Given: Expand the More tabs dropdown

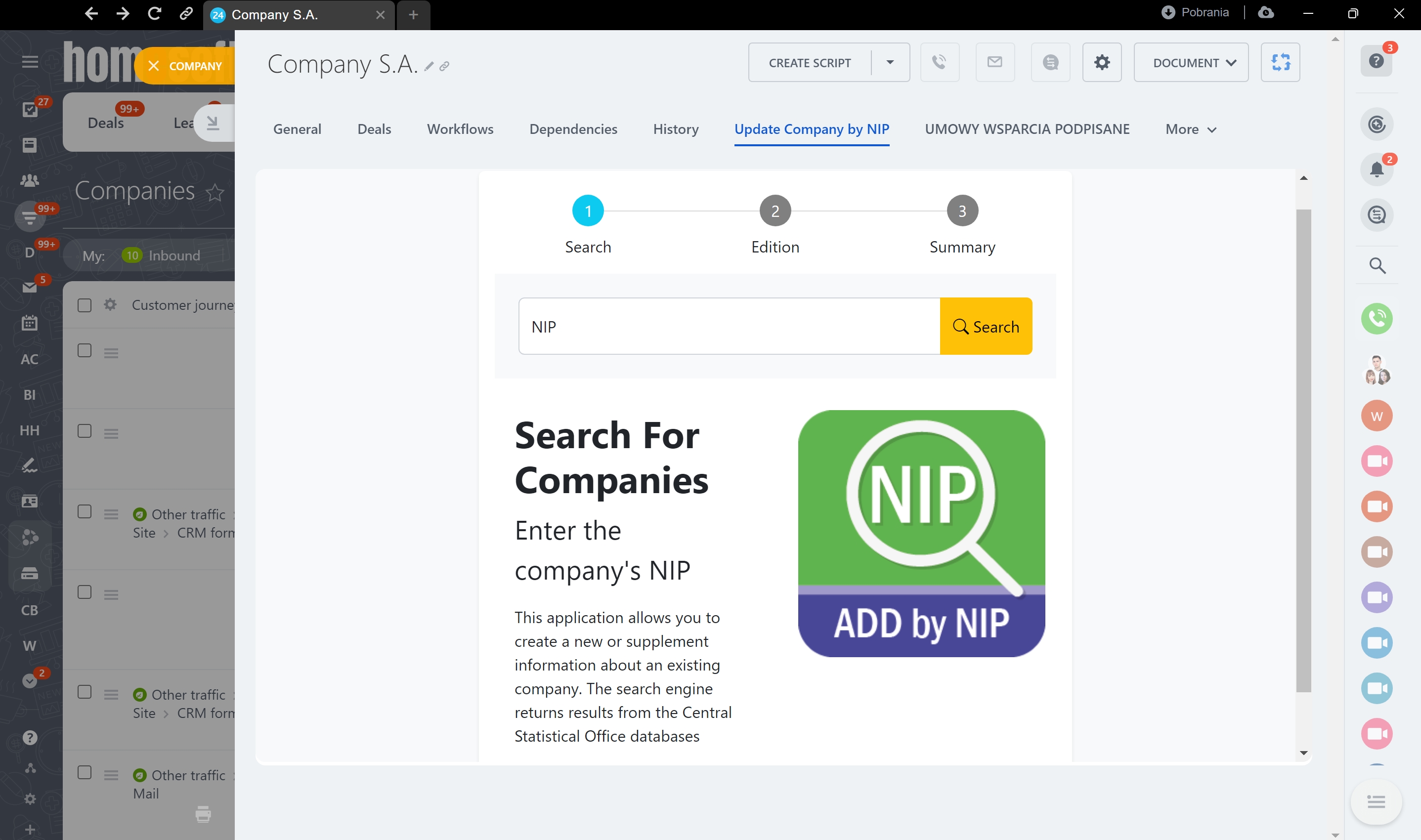Looking at the screenshot, I should (1190, 129).
